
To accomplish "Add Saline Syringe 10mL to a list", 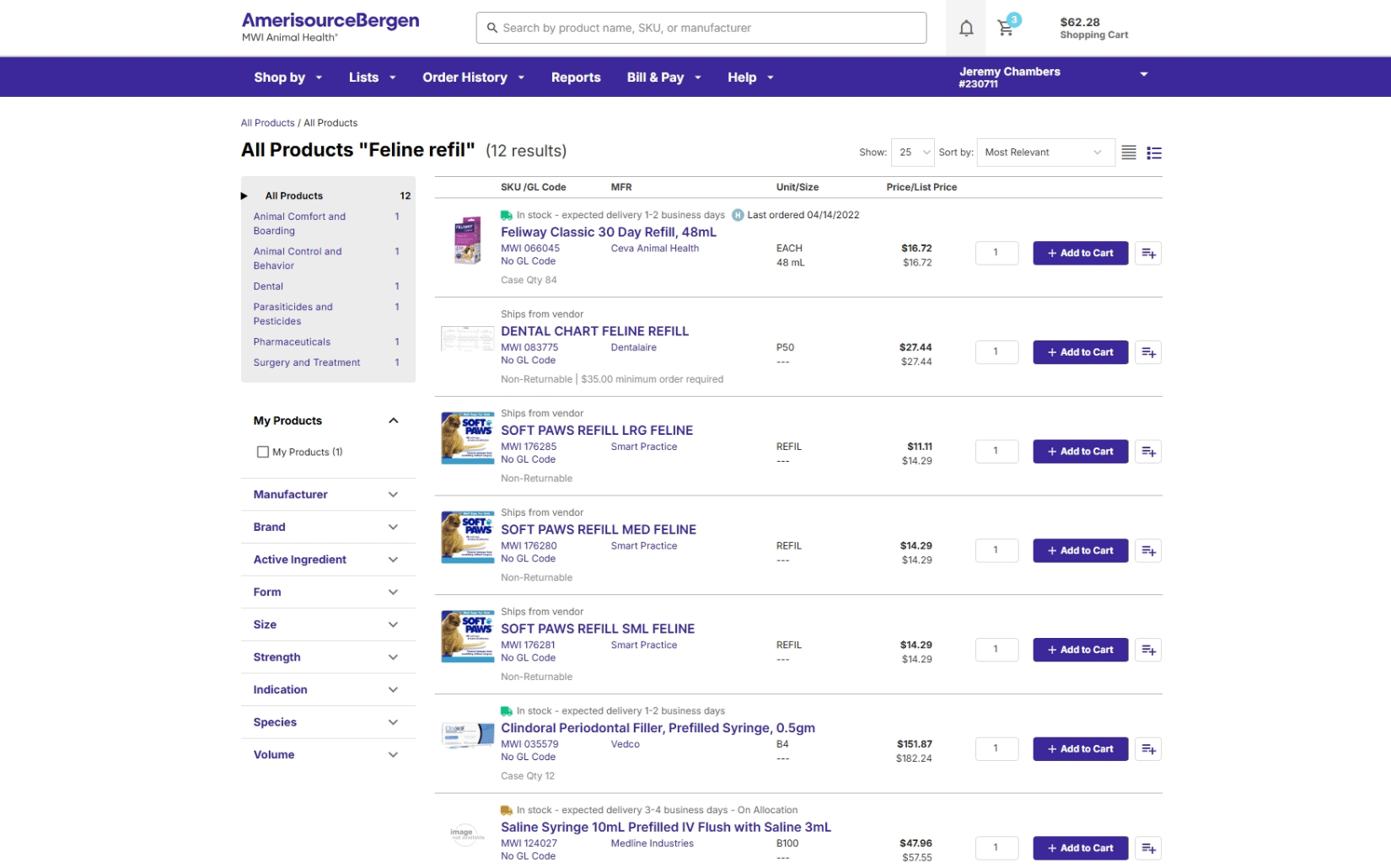I will pyautogui.click(x=1148, y=849).
